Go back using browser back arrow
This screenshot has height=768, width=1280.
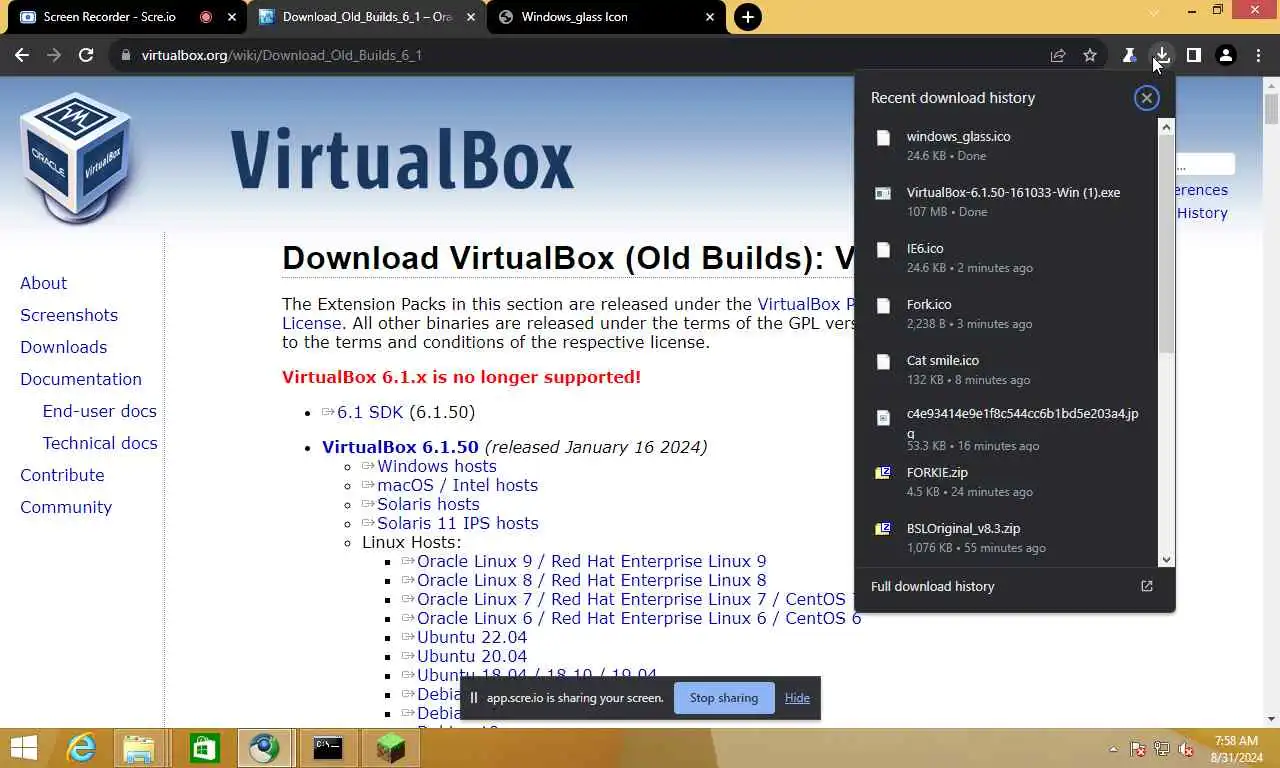22,55
